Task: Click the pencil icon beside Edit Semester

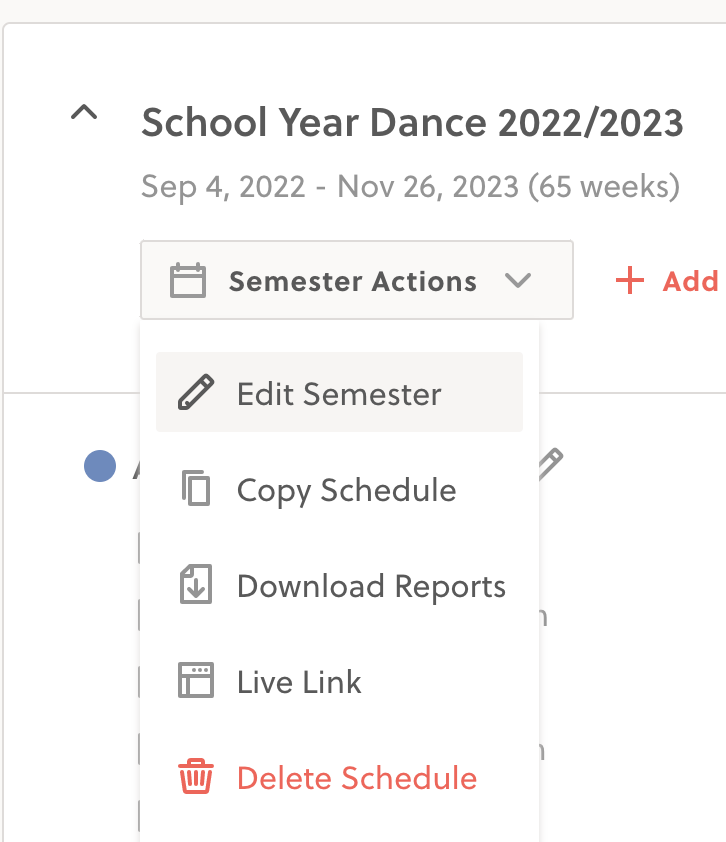Action: 195,393
